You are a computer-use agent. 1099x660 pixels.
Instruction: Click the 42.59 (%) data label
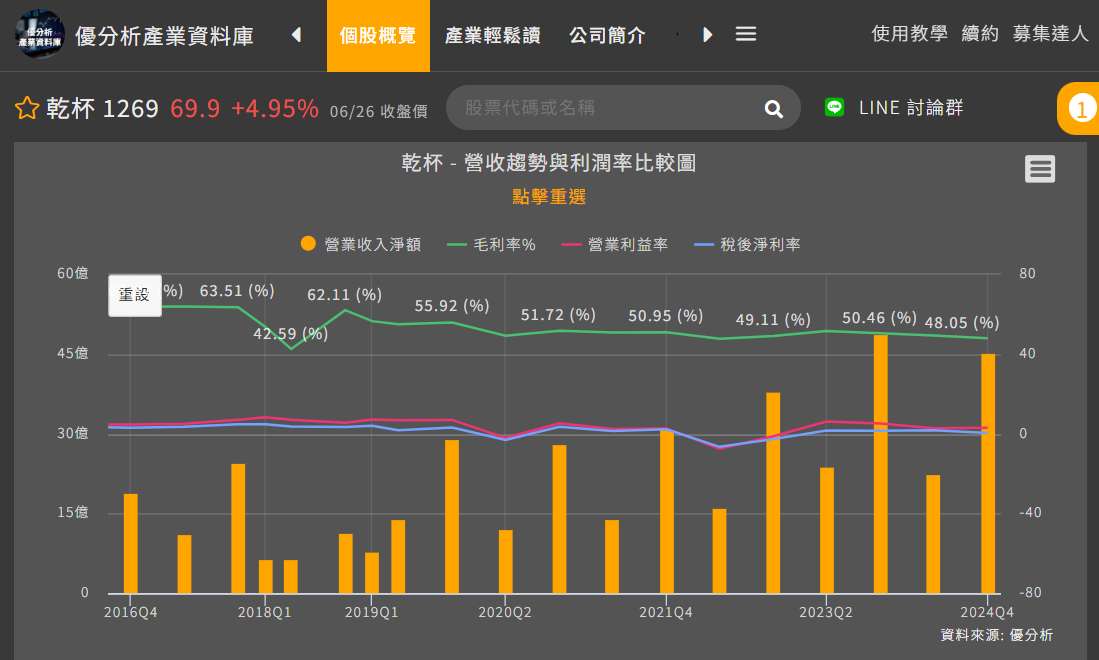(291, 334)
